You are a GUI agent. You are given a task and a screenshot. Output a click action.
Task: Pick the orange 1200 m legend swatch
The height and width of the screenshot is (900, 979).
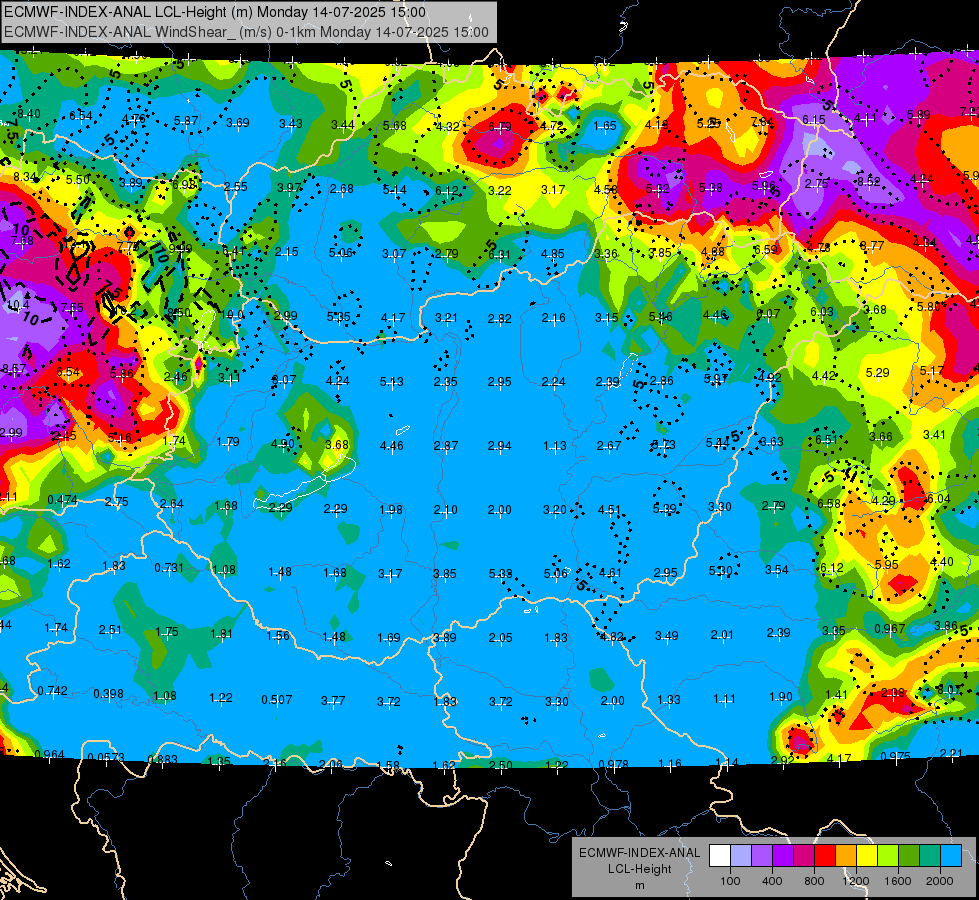[846, 856]
